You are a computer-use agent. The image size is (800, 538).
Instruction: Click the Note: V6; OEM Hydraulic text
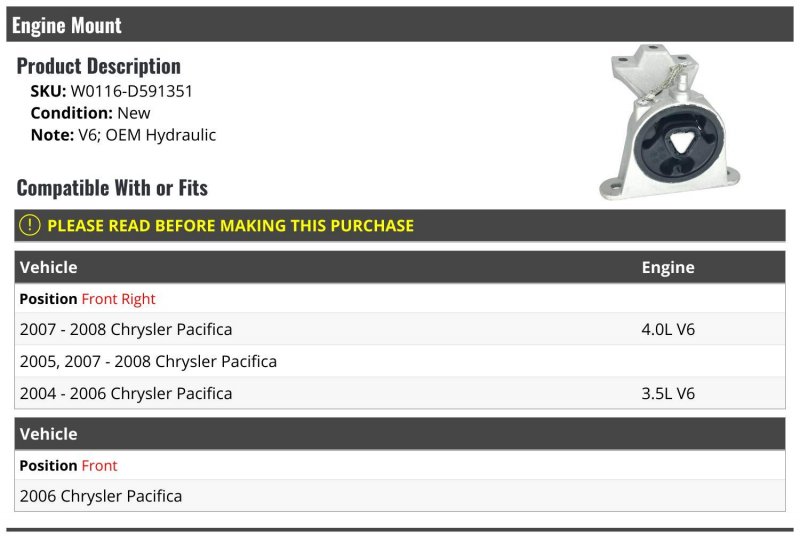click(123, 135)
